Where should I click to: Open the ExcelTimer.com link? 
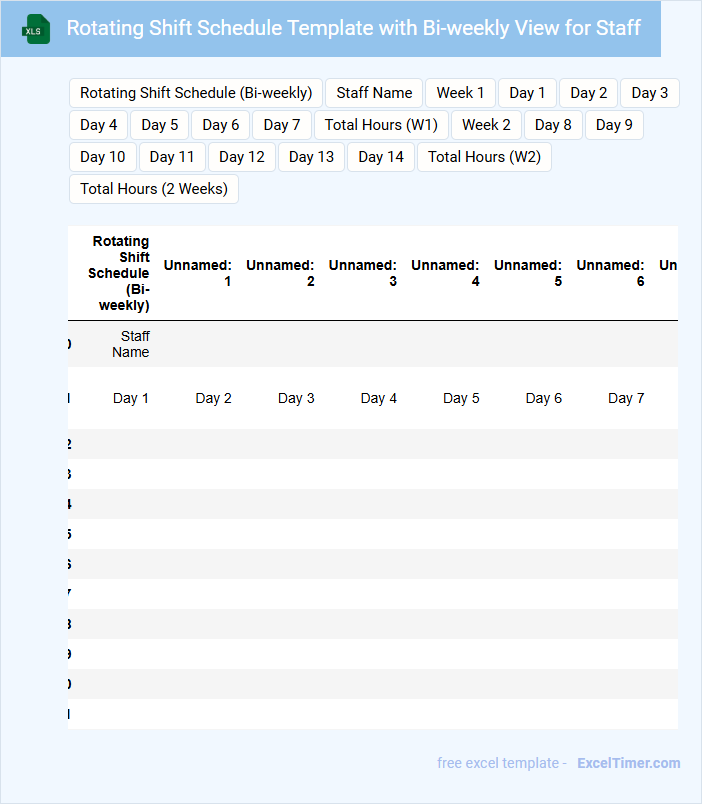point(629,763)
